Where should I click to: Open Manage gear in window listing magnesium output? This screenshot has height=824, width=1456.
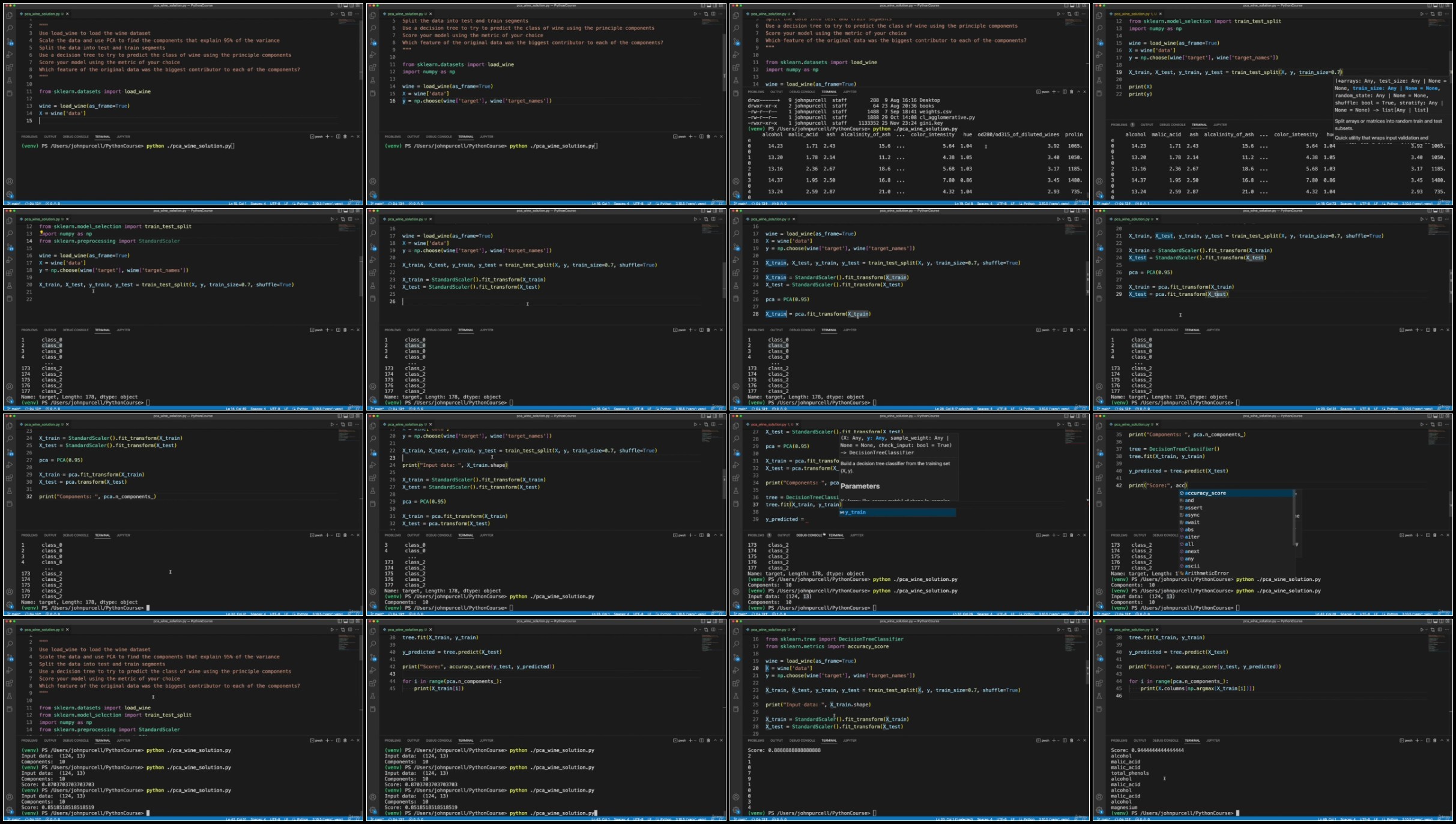pos(1099,810)
